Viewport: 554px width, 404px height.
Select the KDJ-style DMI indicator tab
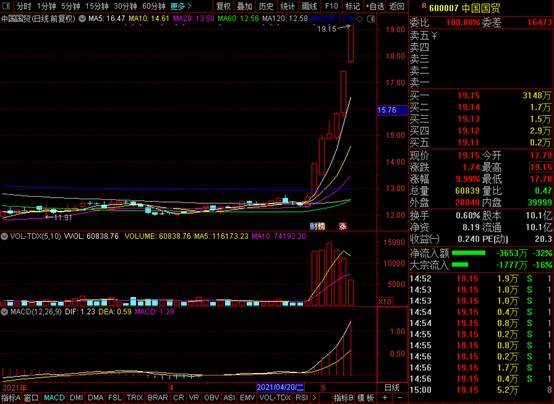click(76, 398)
